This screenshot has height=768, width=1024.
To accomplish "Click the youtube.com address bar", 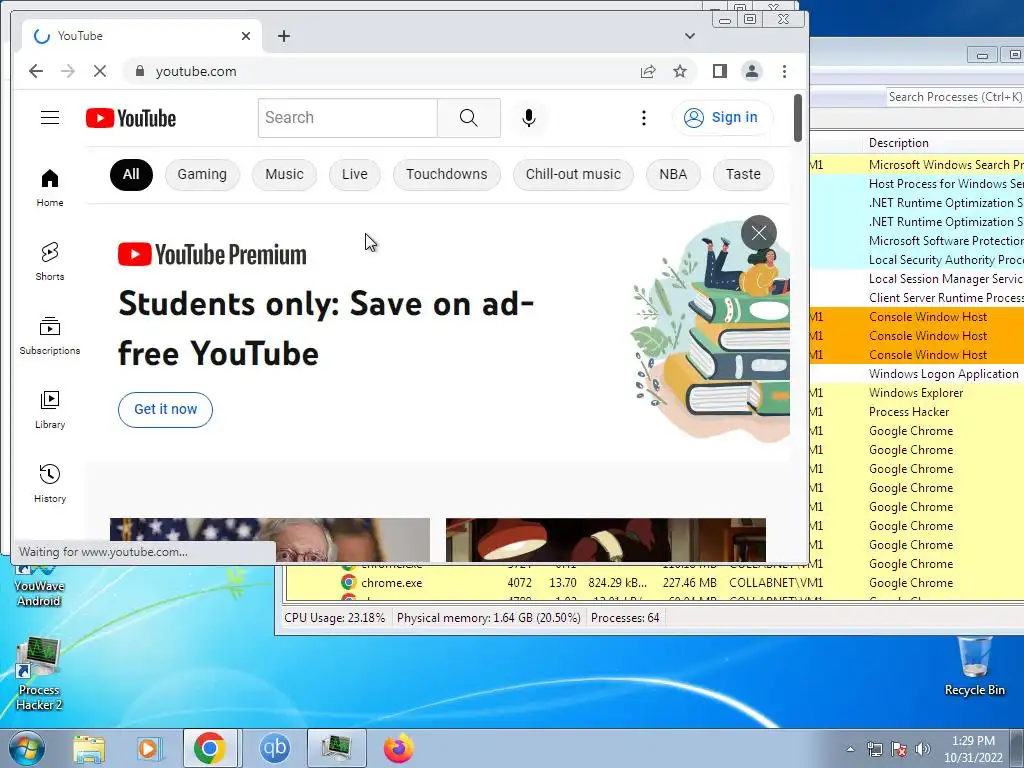I will pos(379,71).
